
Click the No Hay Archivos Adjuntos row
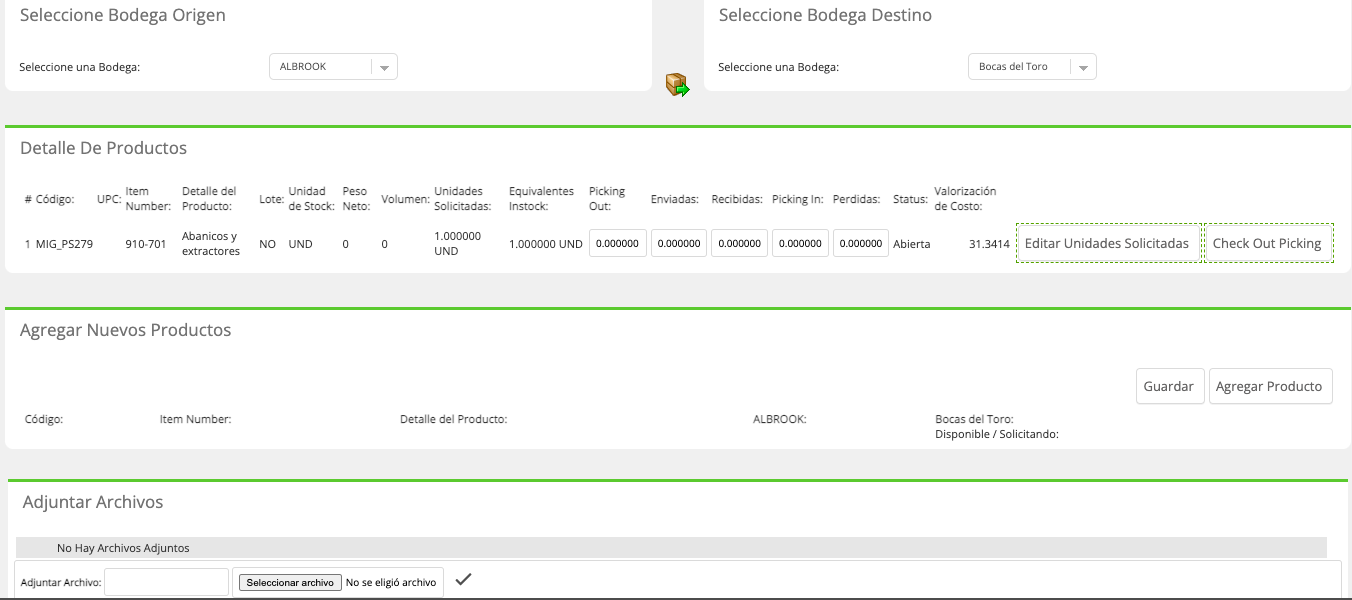click(671, 548)
